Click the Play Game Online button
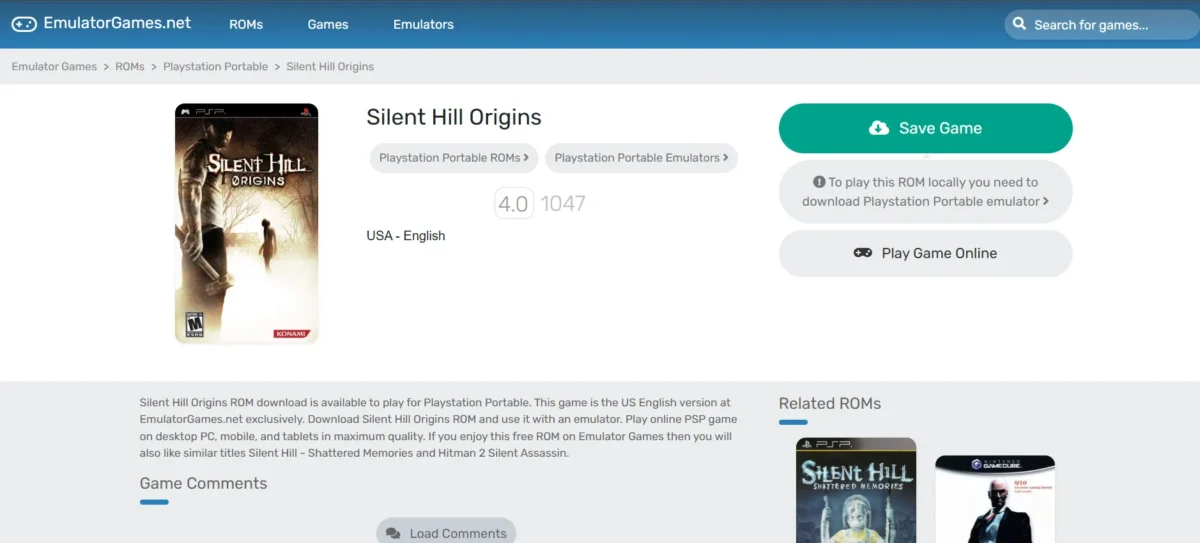This screenshot has height=543, width=1200. pos(926,253)
